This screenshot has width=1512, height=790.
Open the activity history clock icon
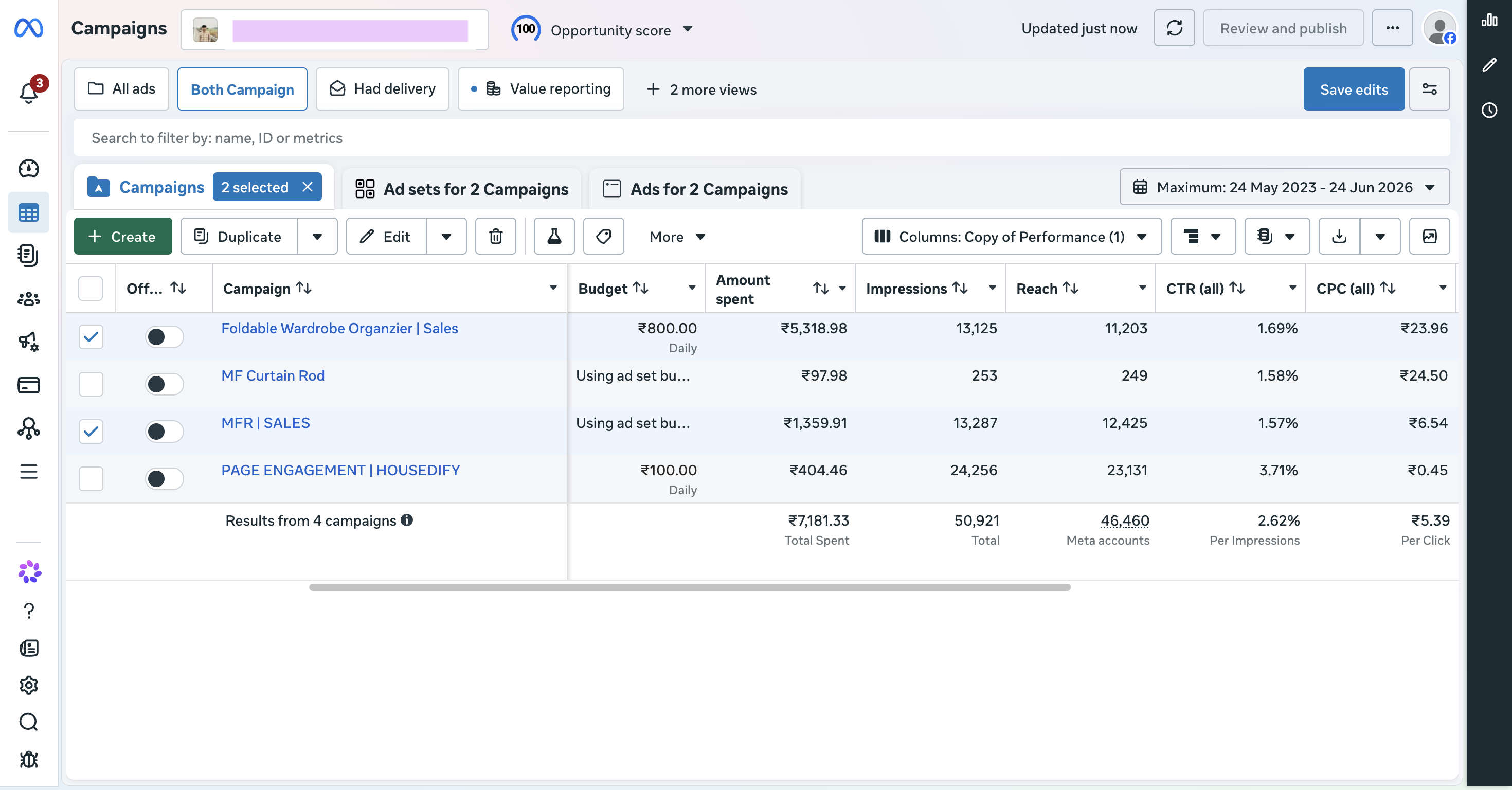point(1489,110)
